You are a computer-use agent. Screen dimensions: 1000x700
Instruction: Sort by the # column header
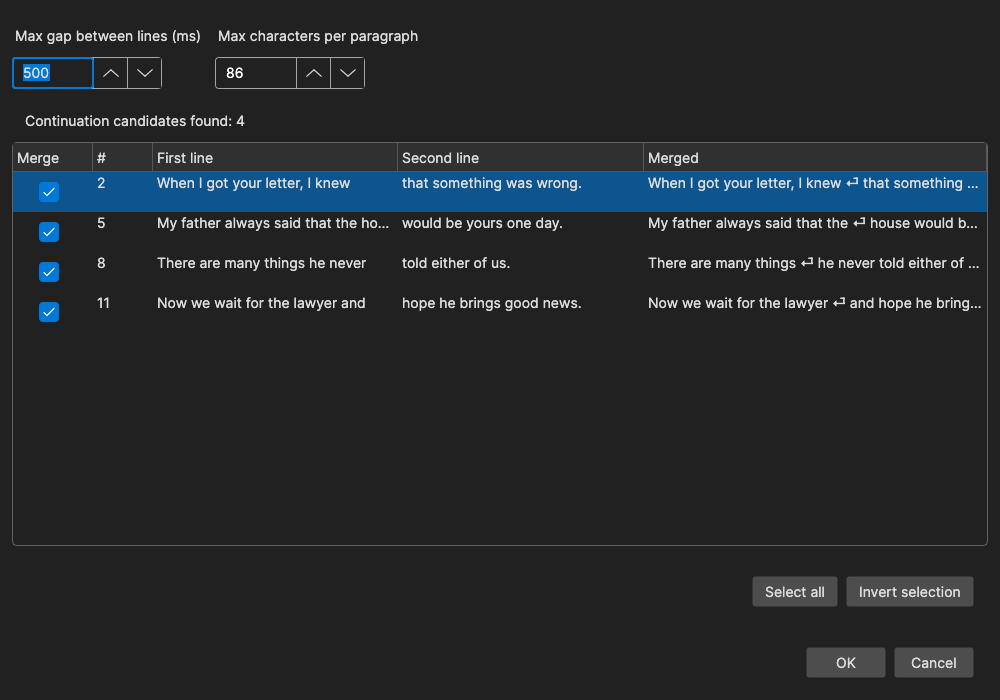click(x=122, y=157)
